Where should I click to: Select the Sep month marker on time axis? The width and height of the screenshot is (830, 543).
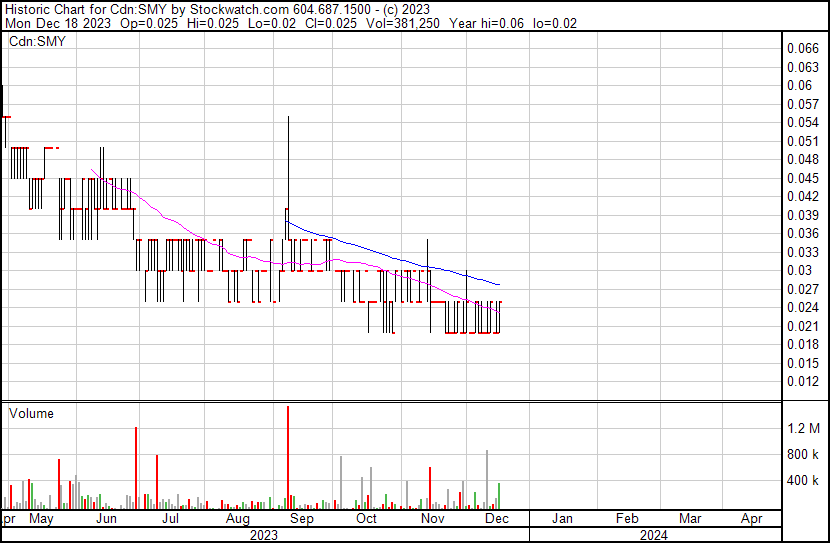coord(301,519)
